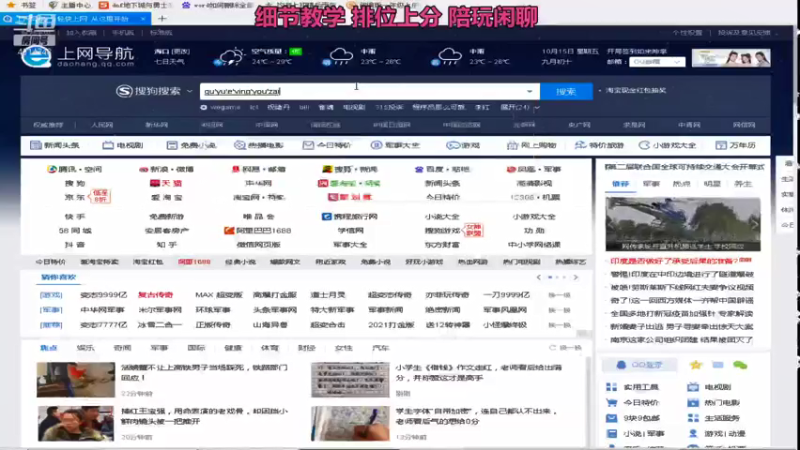Click the 游戏 gamepad icon
The image size is (800, 450).
tap(452, 145)
